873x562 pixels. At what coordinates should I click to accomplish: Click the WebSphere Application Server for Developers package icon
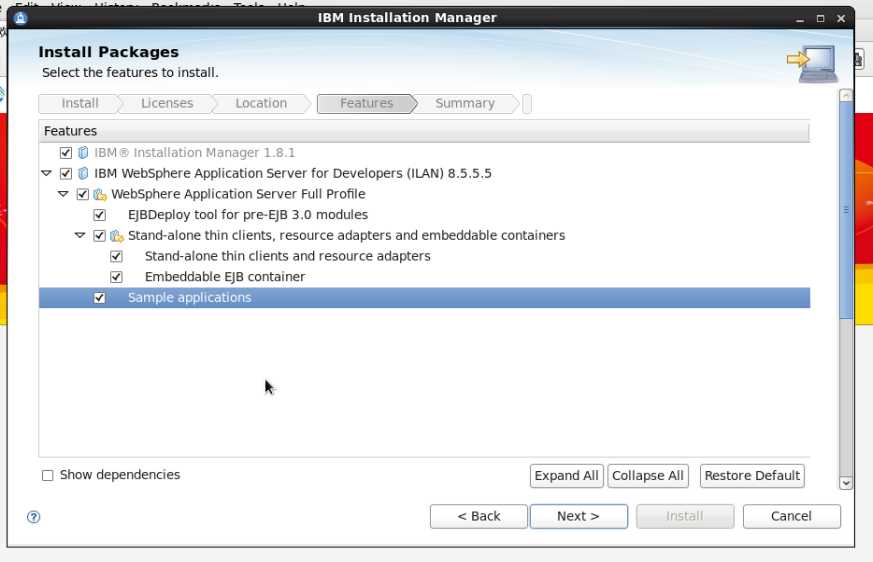83,173
